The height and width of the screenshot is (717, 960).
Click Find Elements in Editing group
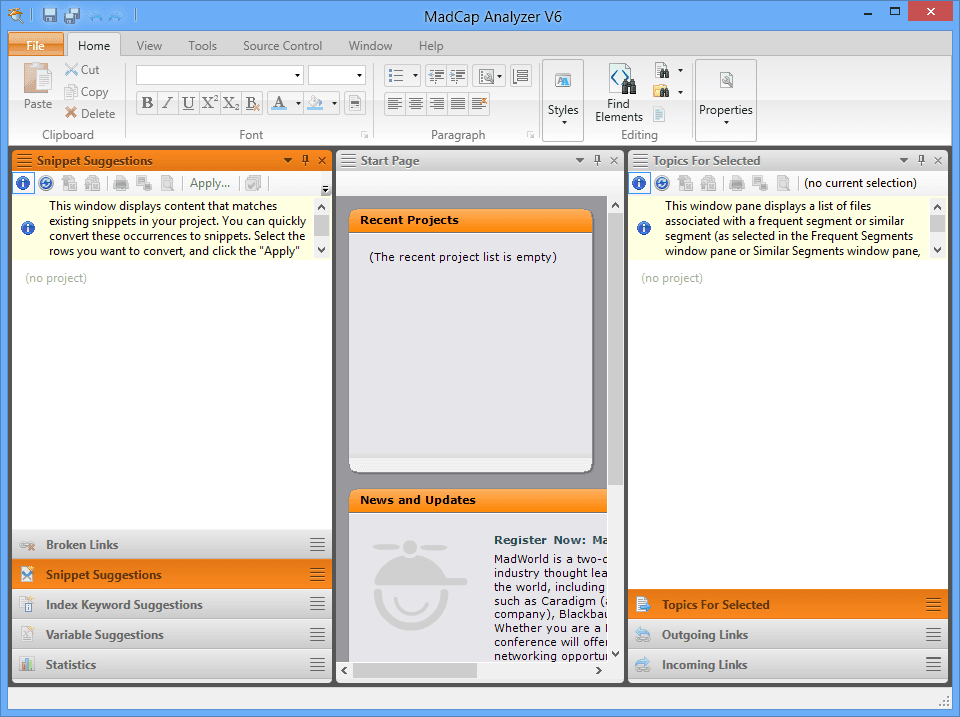pos(619,92)
